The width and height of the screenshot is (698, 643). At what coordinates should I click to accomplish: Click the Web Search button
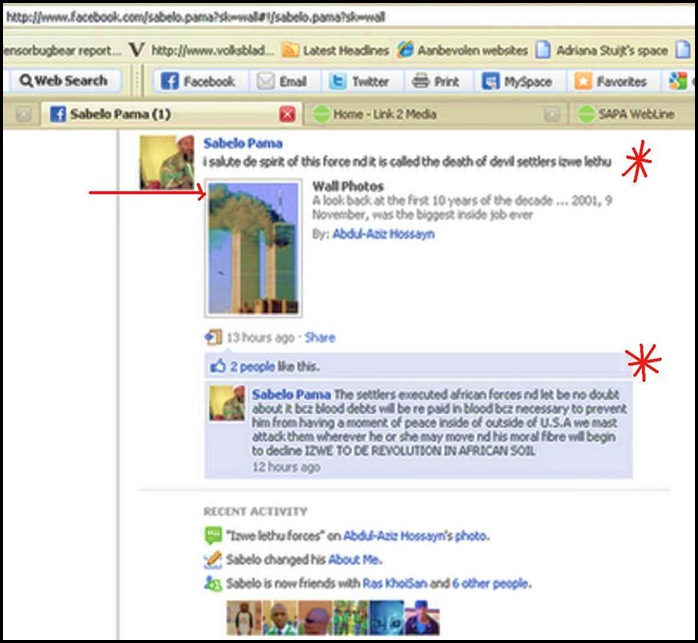(x=64, y=81)
